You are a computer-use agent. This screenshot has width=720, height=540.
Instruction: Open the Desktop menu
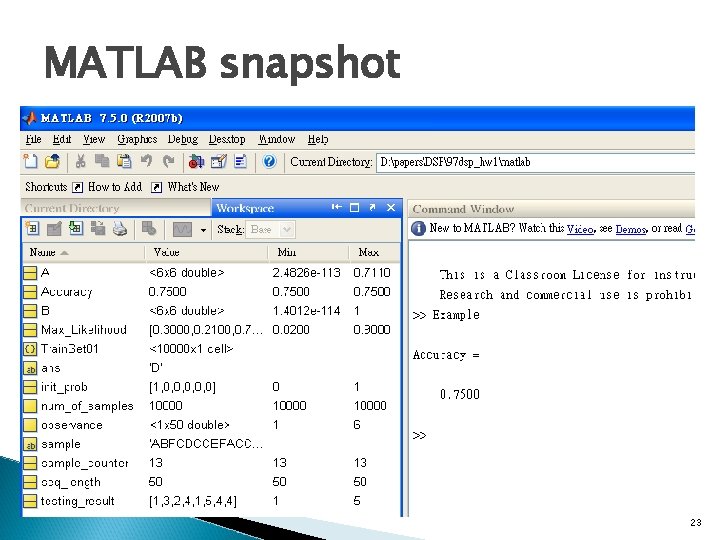(227, 139)
